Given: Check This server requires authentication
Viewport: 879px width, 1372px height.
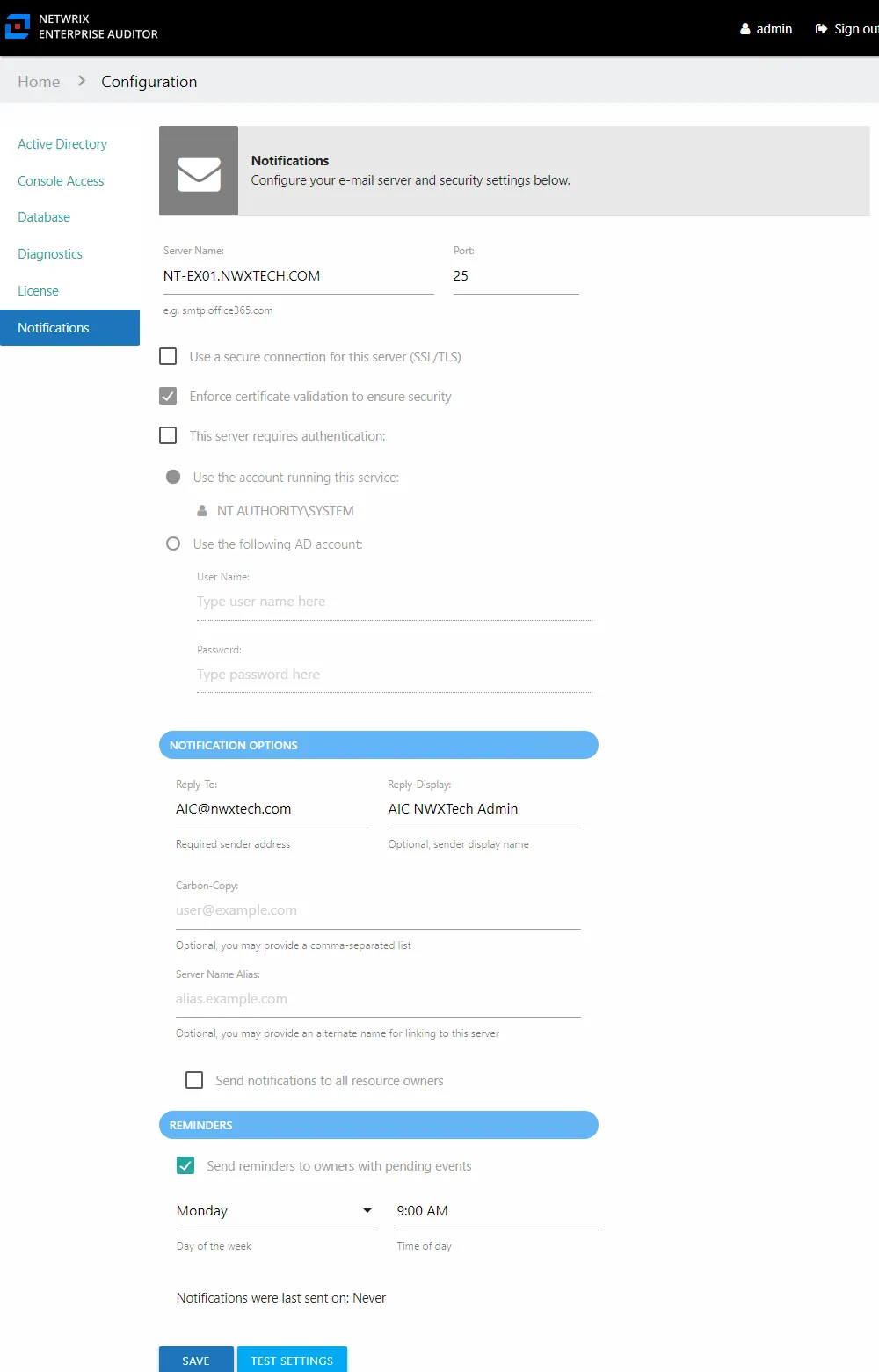Looking at the screenshot, I should pos(168,435).
